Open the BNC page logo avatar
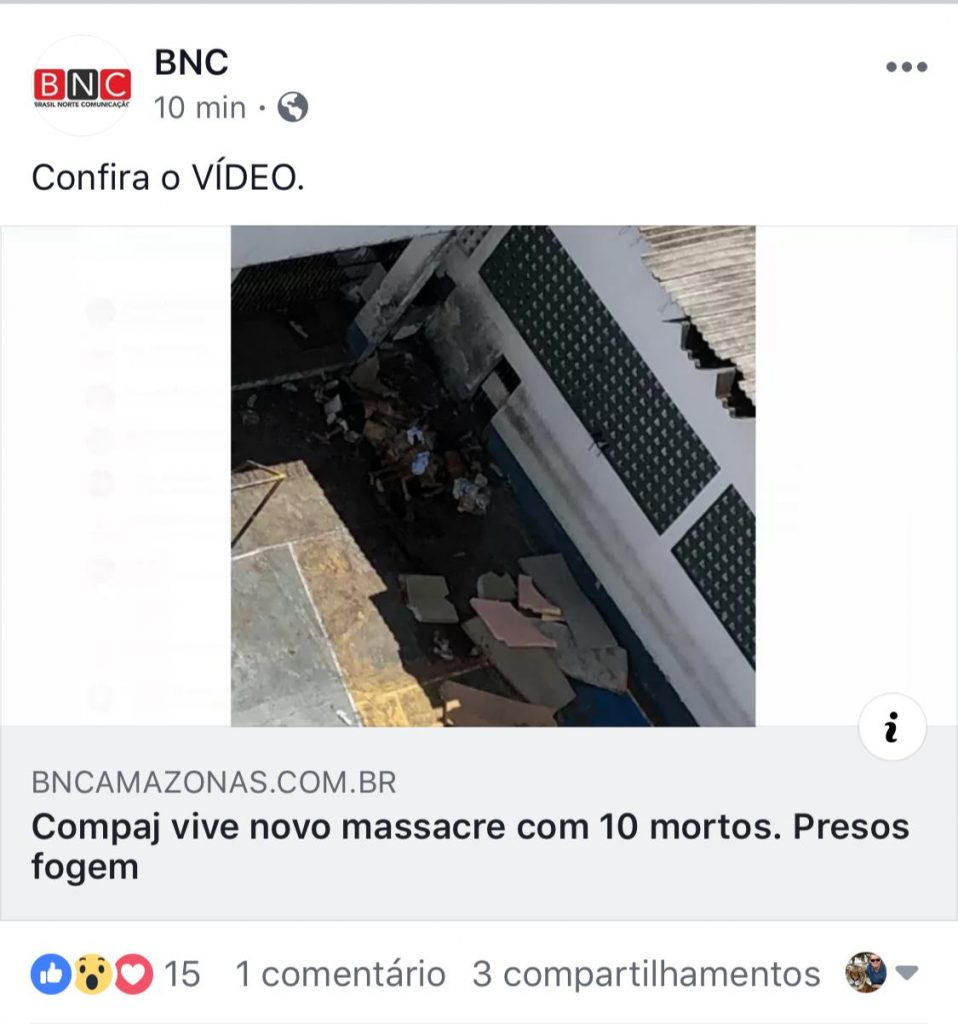 tap(82, 86)
